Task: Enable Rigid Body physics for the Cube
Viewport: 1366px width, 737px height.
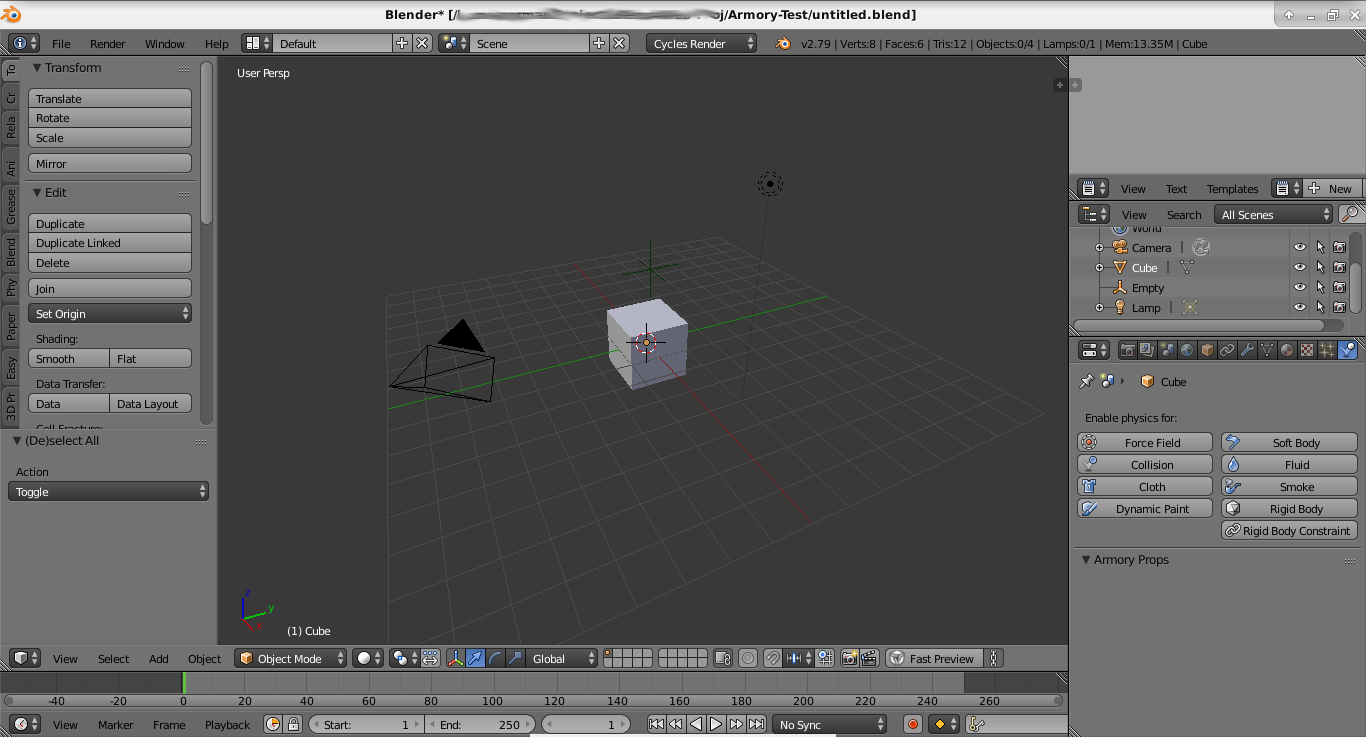Action: coord(1288,508)
